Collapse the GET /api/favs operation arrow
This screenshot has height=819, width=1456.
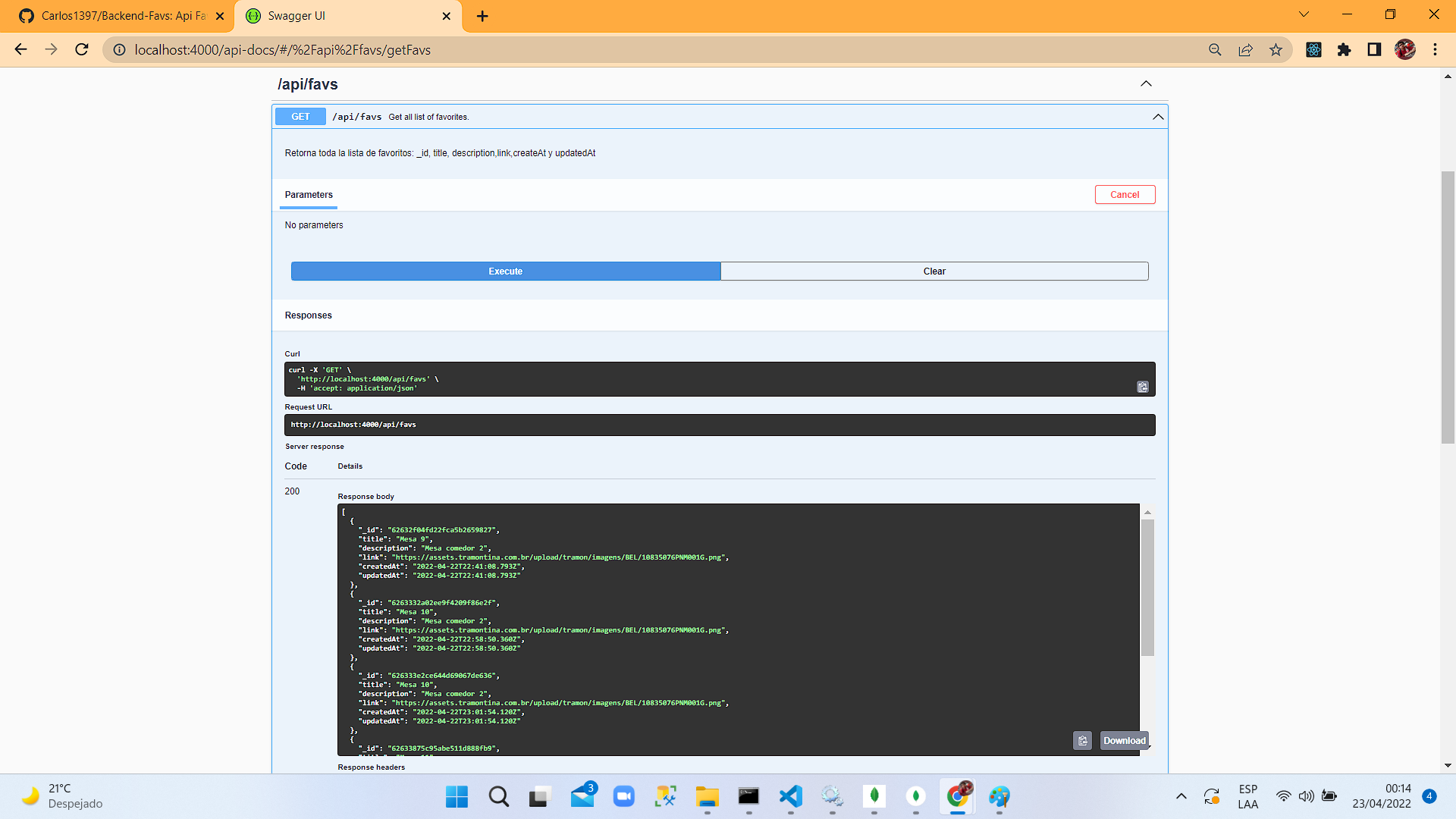1158,117
